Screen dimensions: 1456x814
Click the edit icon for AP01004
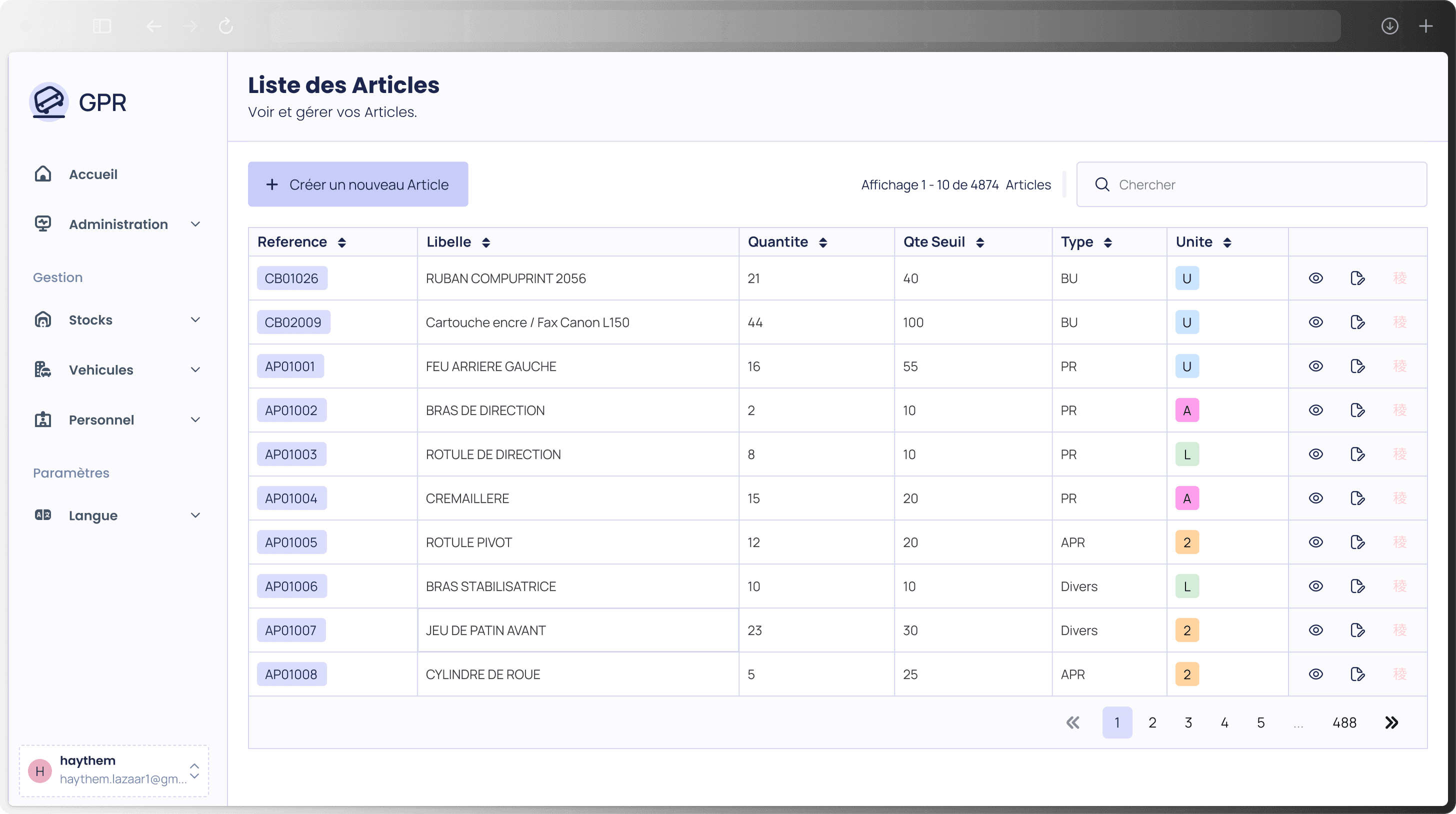coord(1358,498)
